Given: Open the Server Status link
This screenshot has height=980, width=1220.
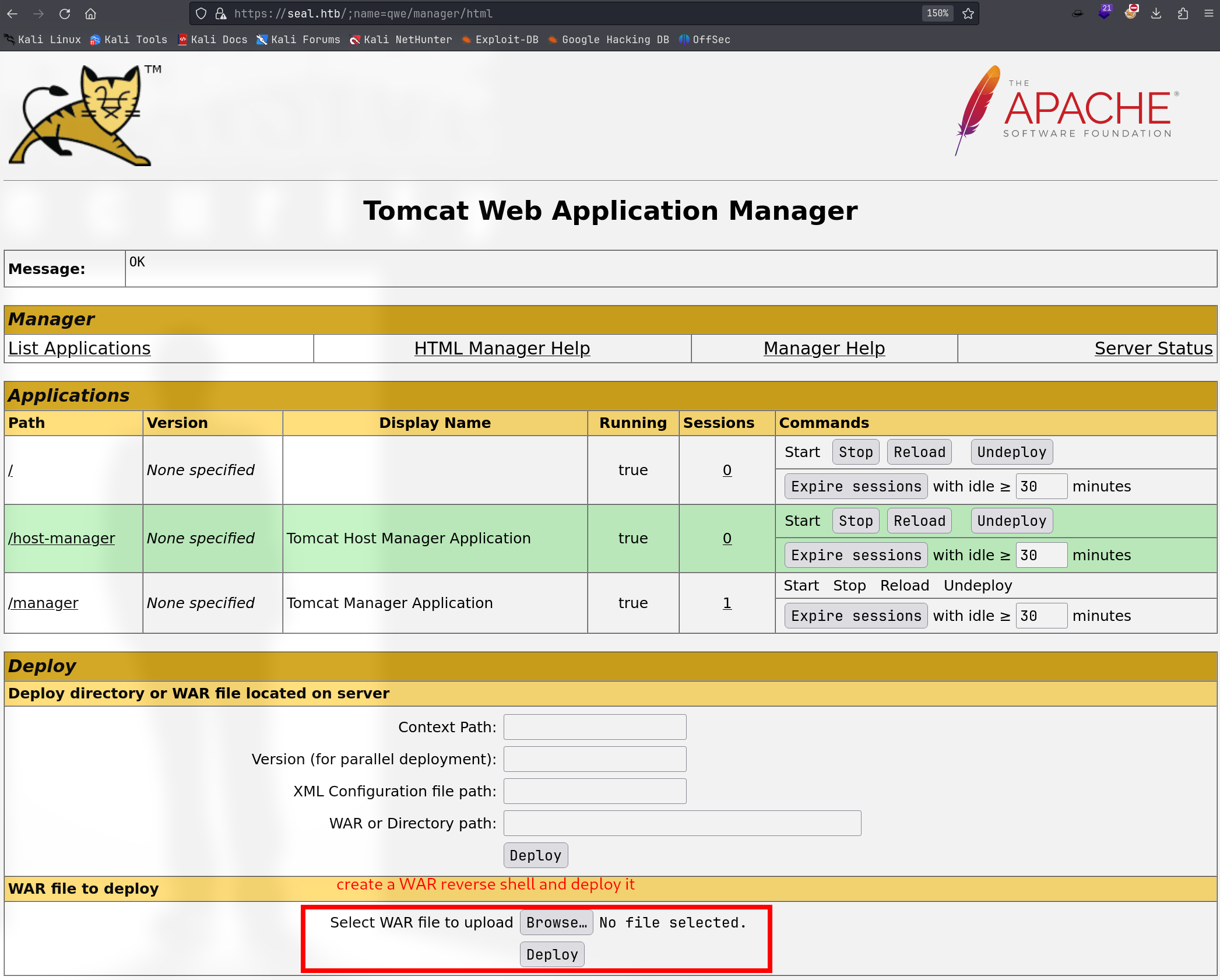Looking at the screenshot, I should click(x=1153, y=348).
